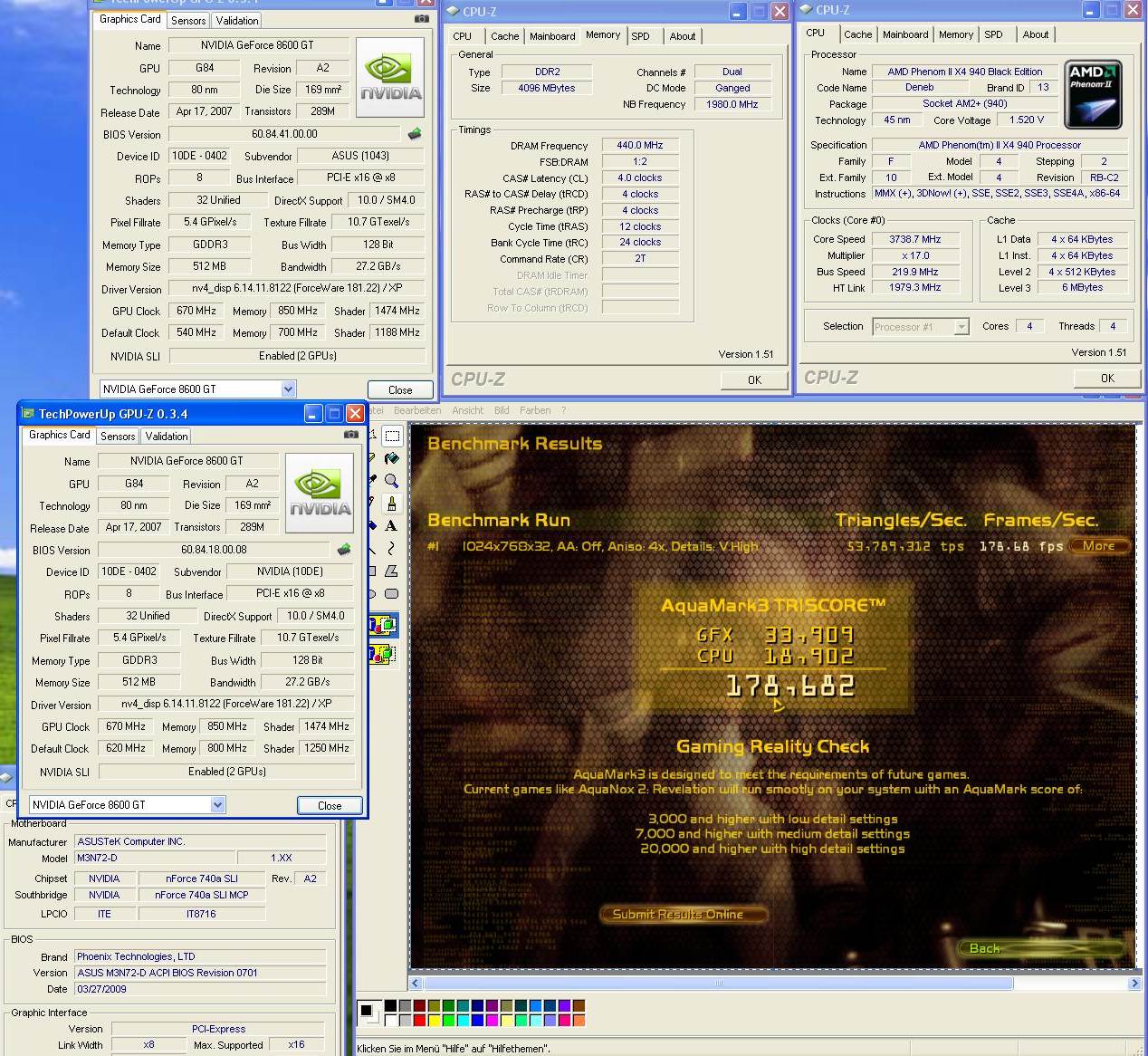1148x1056 pixels.
Task: Pick the red color swatch in Paint palette
Action: [x=419, y=1020]
